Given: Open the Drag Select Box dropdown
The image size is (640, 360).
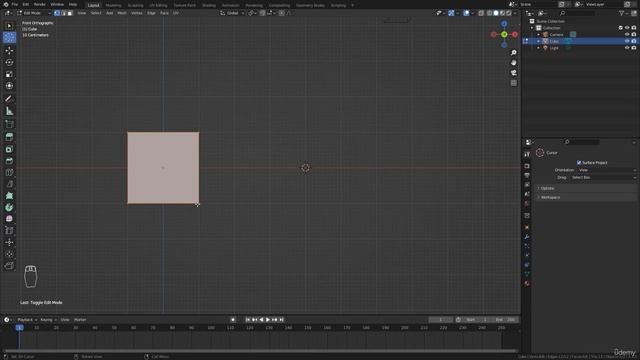Looking at the screenshot, I should tap(604, 178).
